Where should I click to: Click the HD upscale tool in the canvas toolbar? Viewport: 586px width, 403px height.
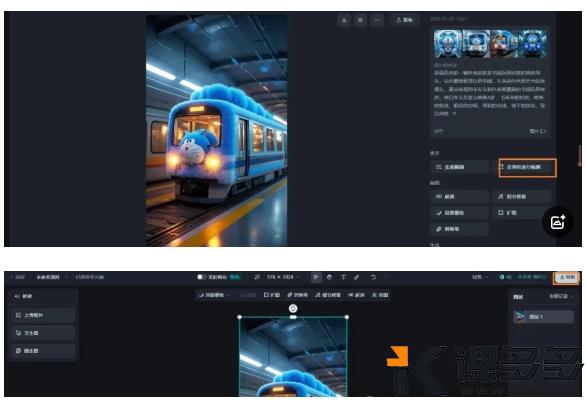pyautogui.click(x=356, y=295)
